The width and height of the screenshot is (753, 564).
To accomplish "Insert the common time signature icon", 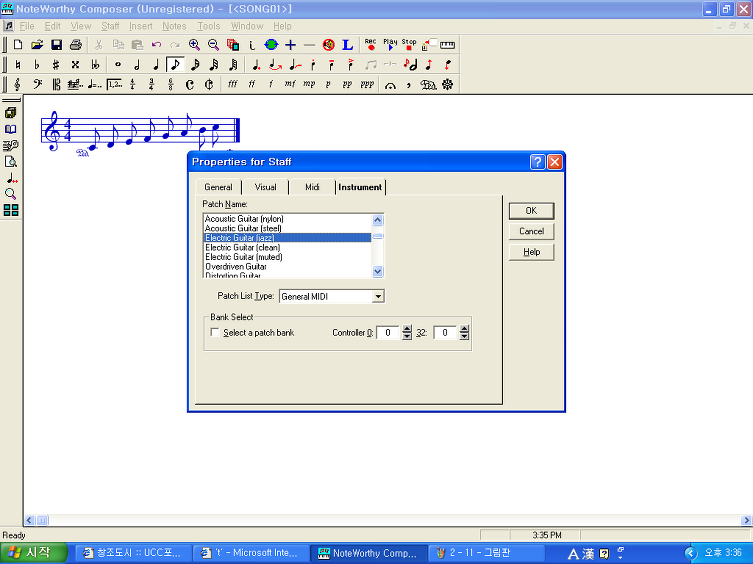I will point(190,85).
